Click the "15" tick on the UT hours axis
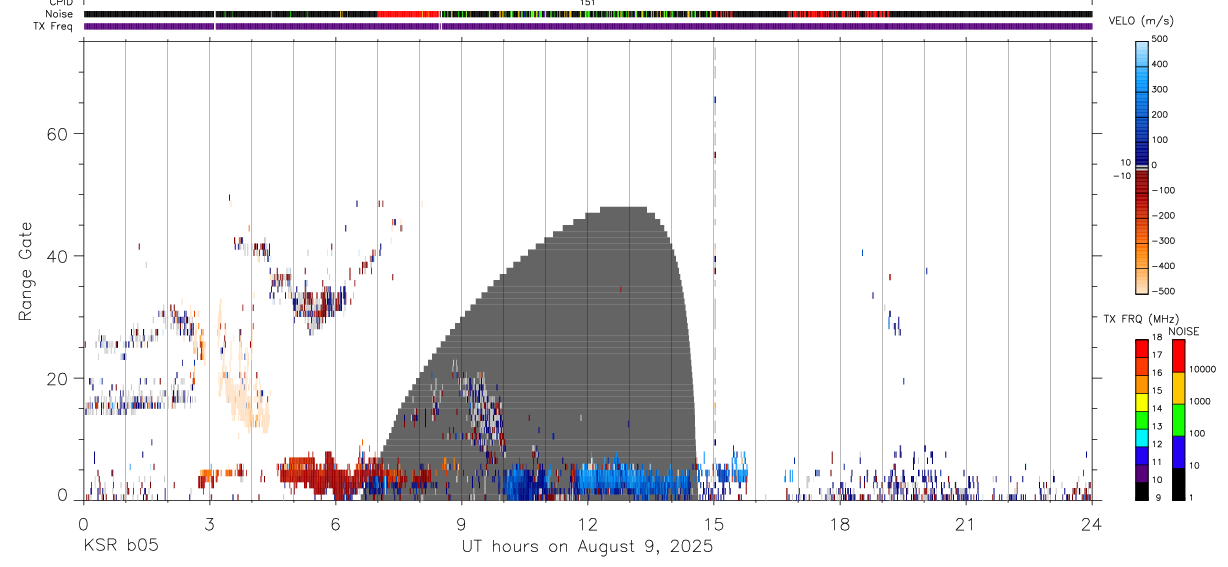The image size is (1228, 567). [x=713, y=523]
